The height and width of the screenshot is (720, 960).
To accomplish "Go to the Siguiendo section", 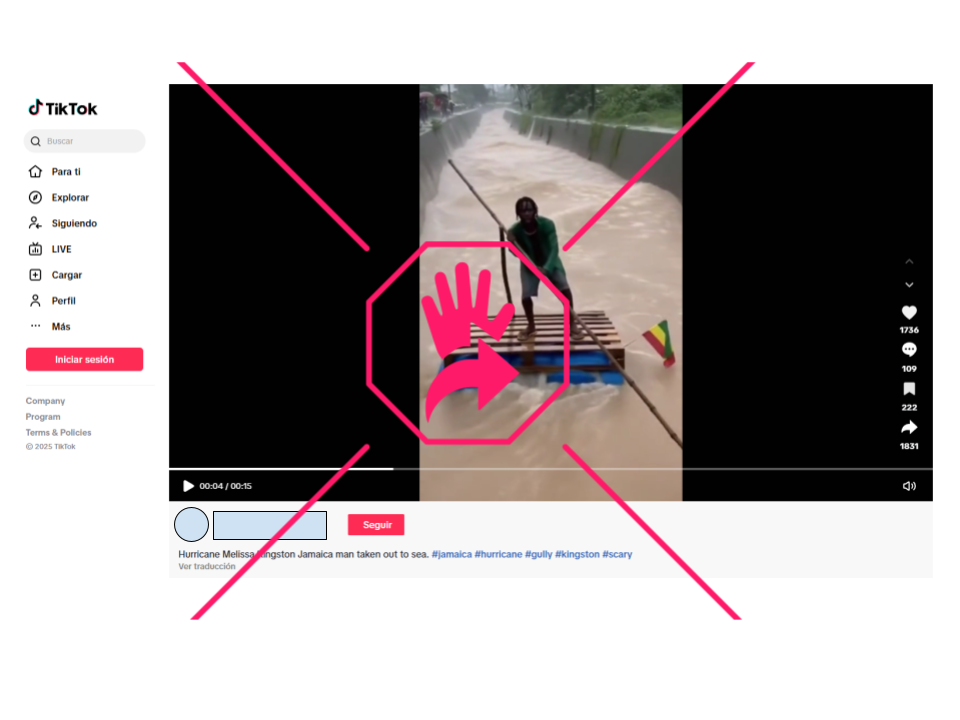I will pos(74,224).
